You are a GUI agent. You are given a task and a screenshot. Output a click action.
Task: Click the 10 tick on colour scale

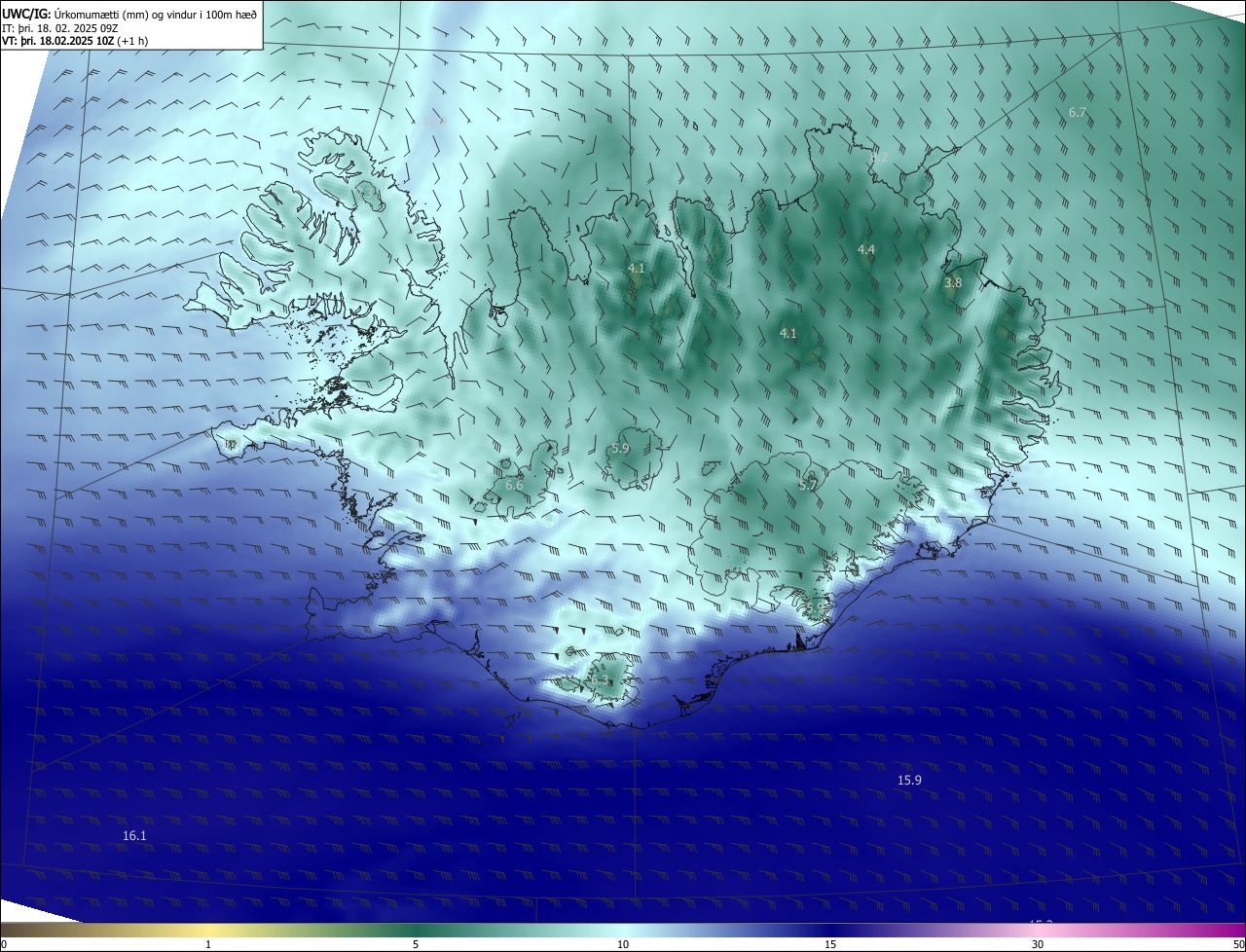pyautogui.click(x=623, y=944)
